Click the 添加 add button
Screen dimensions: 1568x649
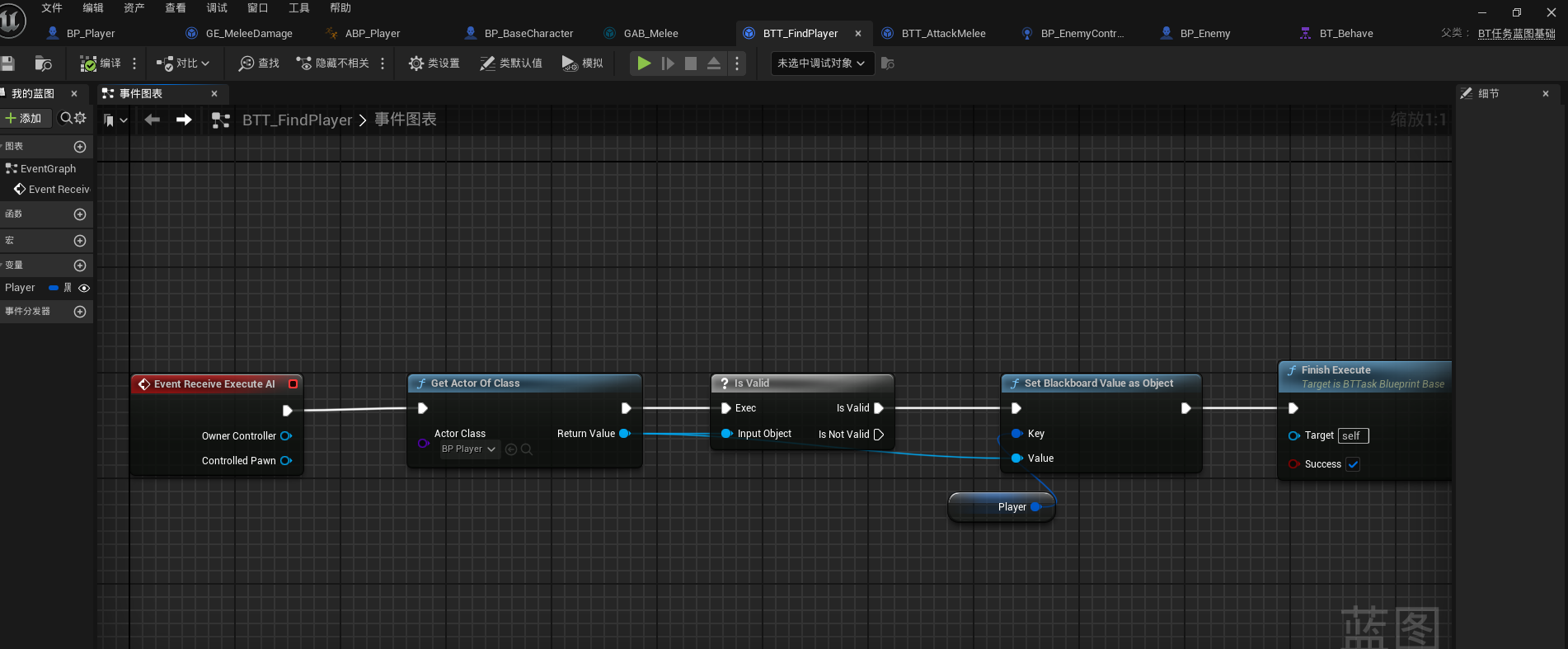25,119
